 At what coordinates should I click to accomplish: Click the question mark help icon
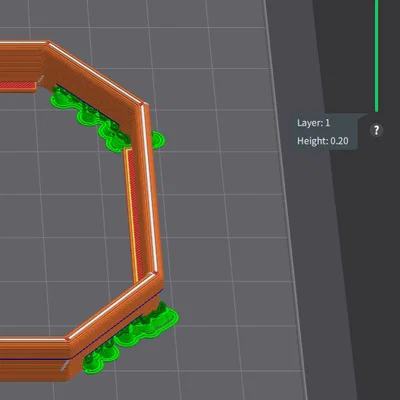[376, 130]
